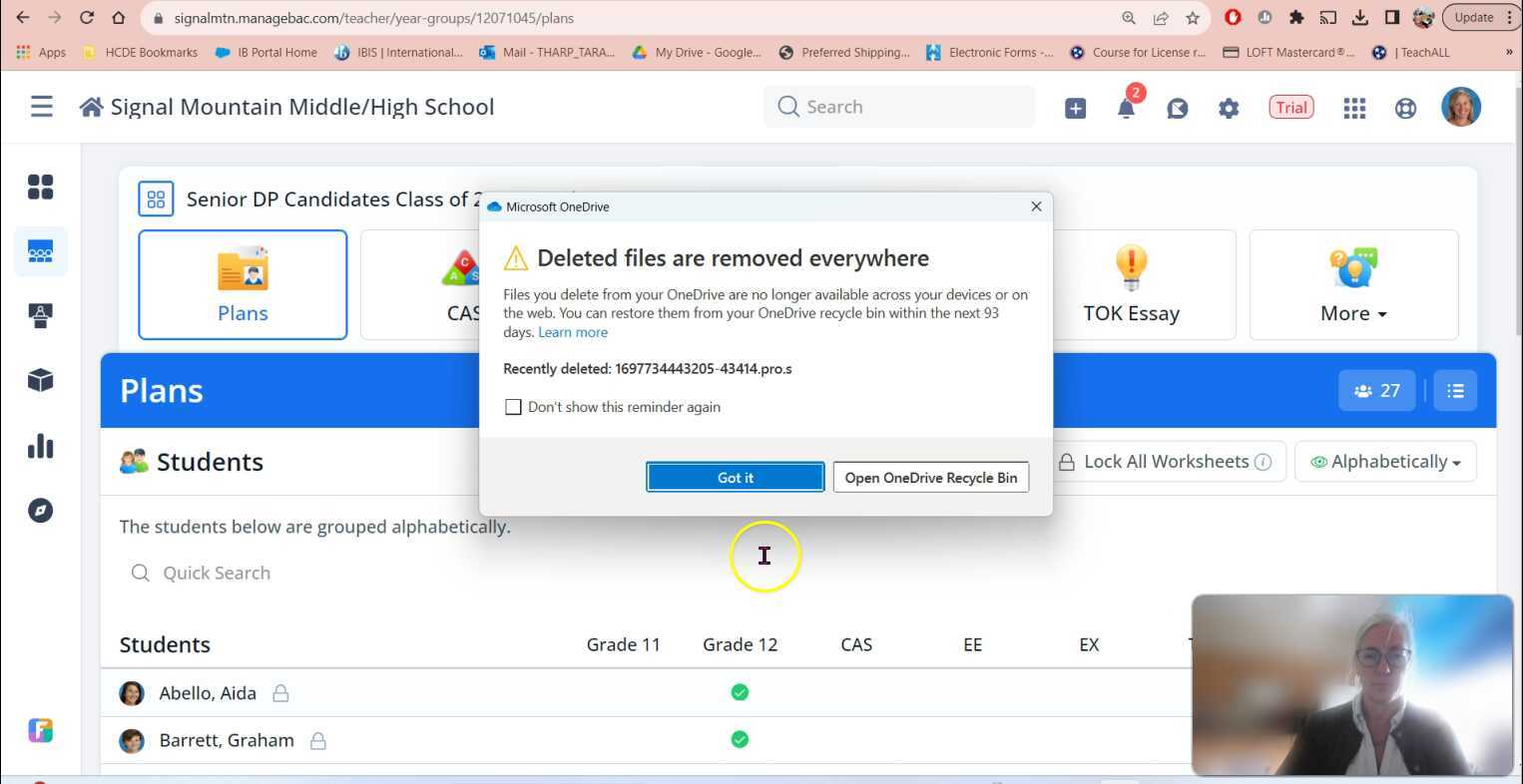Click the webcam video thumbnail
This screenshot has height=784, width=1523.
pos(1352,685)
